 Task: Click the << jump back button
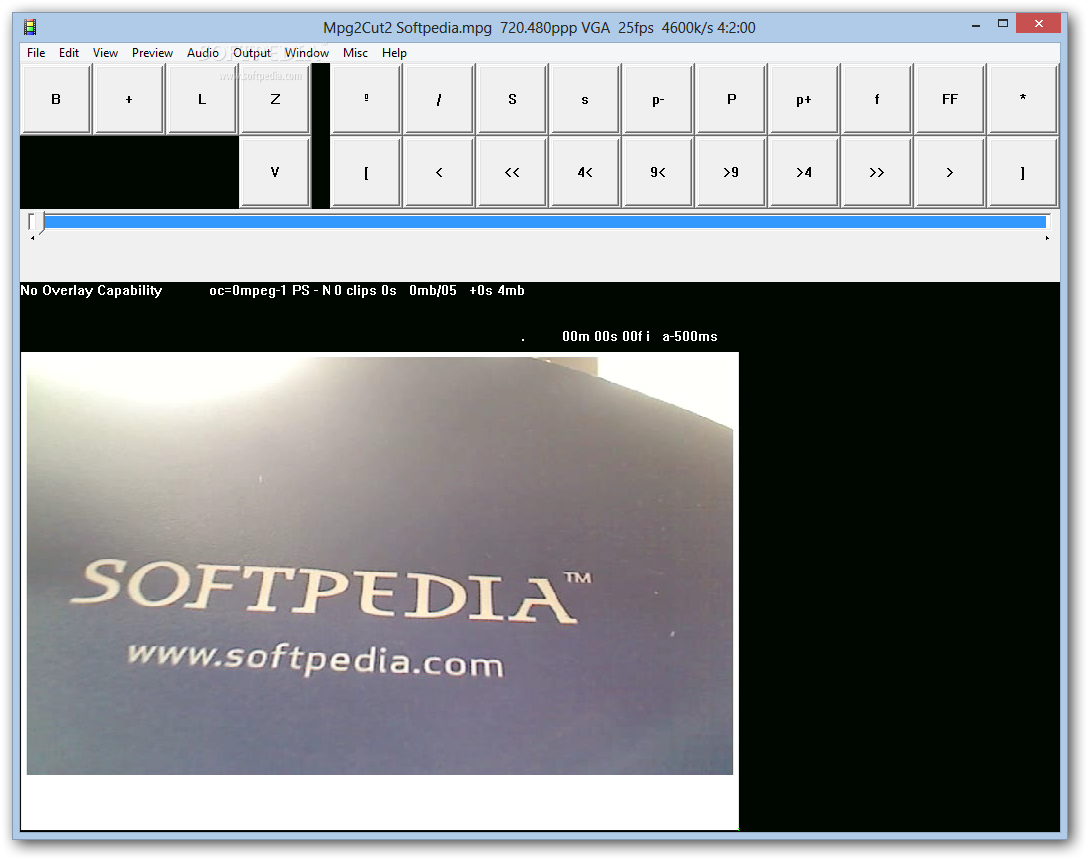(x=512, y=172)
